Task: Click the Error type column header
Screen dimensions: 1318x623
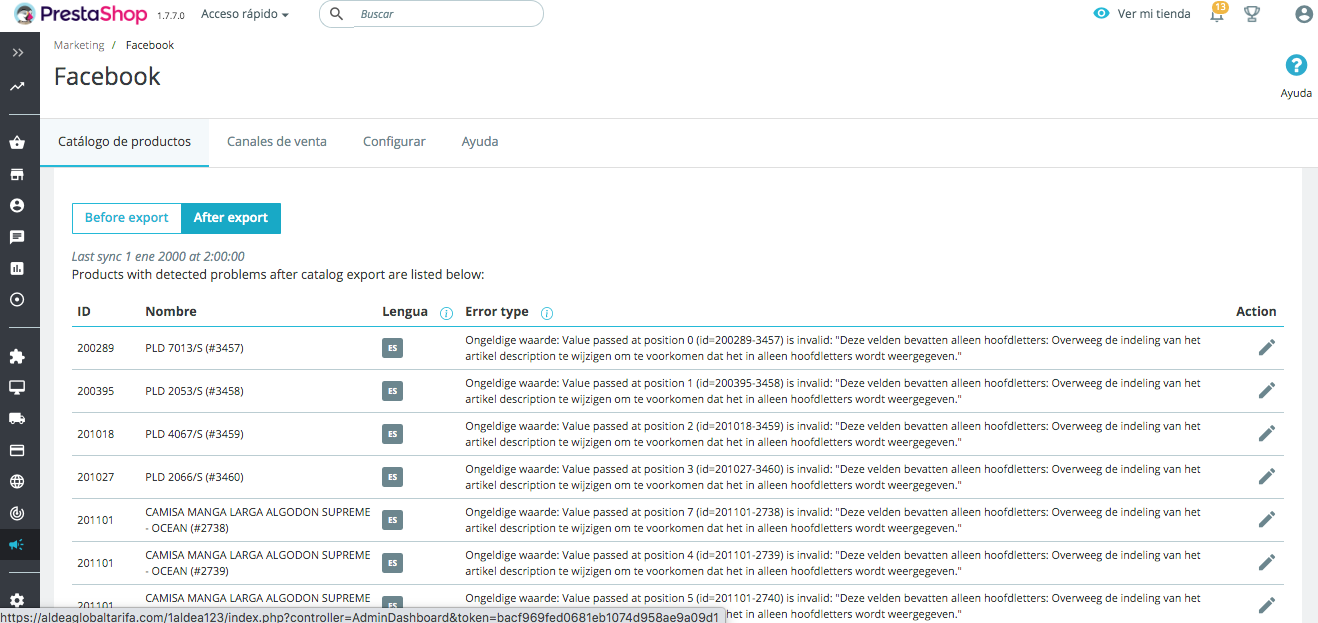Action: pyautogui.click(x=497, y=312)
